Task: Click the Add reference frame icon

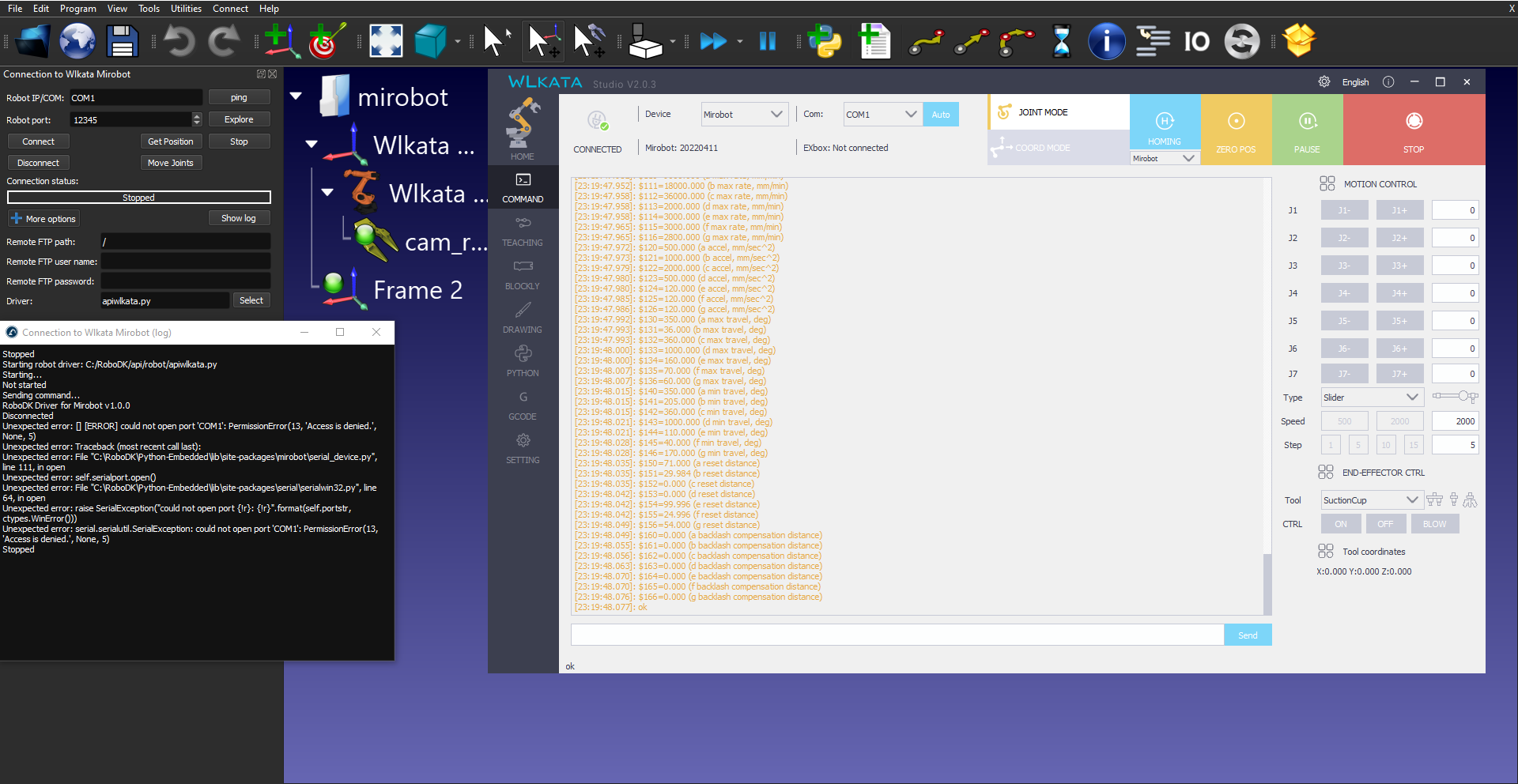Action: [281, 41]
